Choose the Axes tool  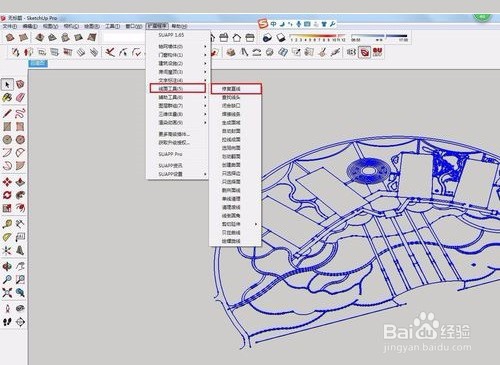[7, 250]
